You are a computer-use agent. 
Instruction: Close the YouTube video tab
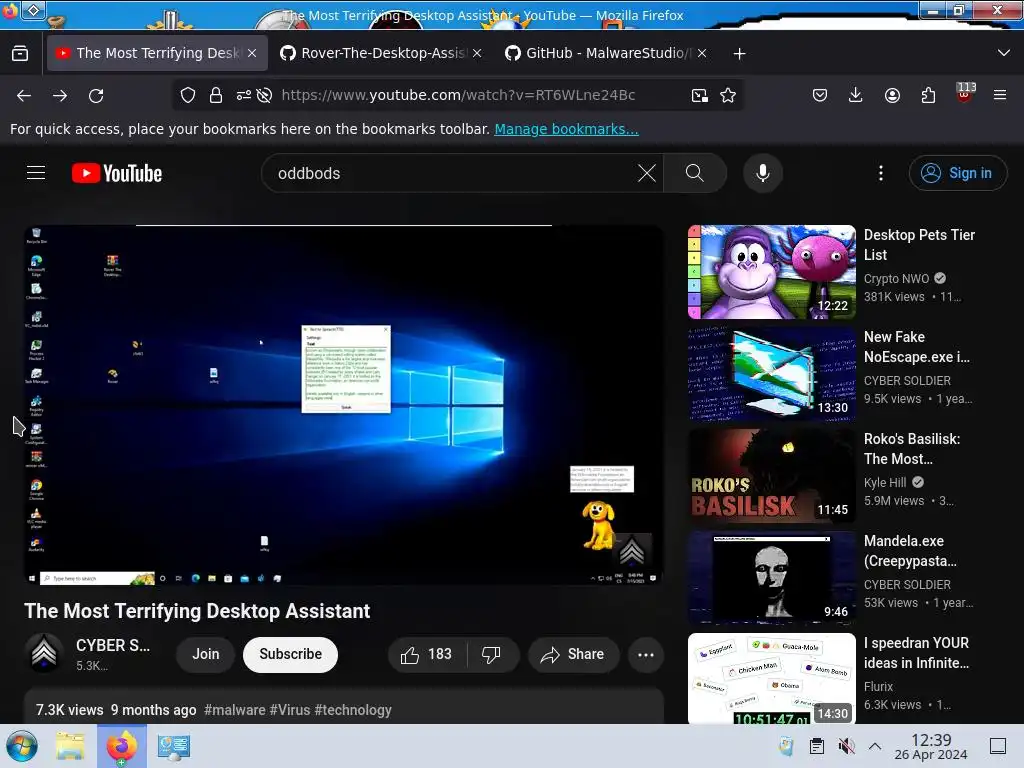(x=252, y=54)
